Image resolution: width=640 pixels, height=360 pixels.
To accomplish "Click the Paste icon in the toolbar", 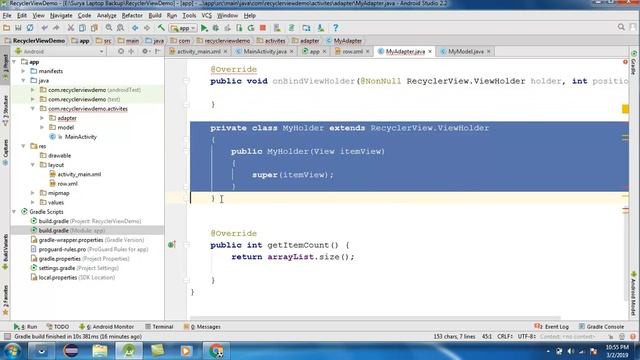I will pos(94,28).
